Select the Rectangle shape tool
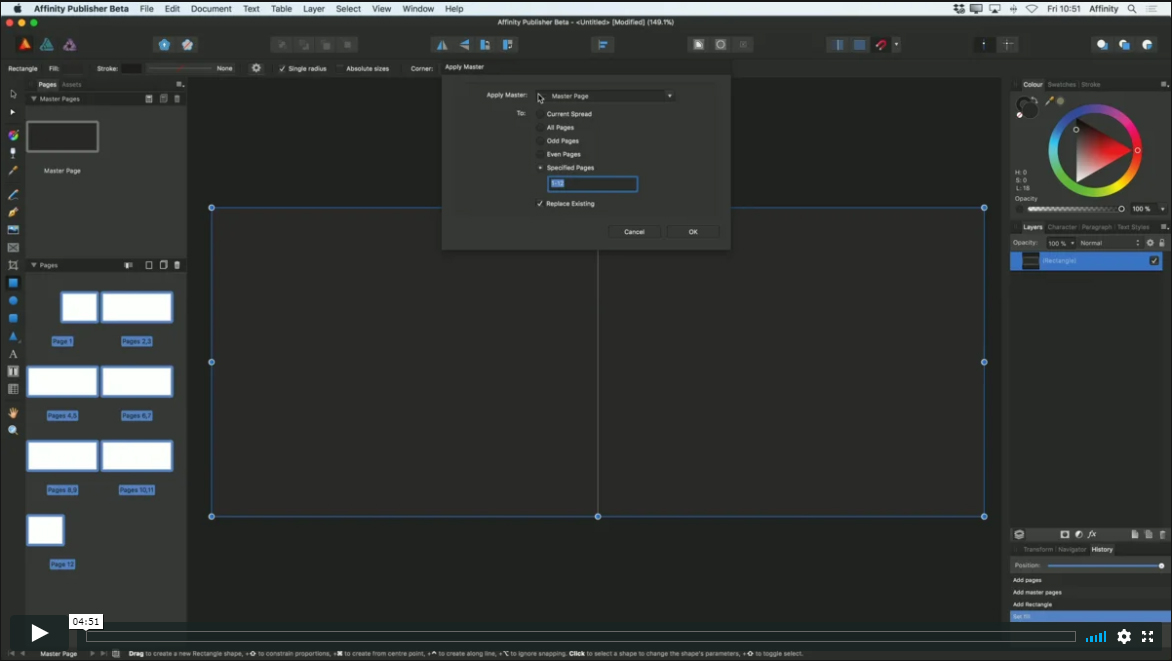The image size is (1172, 661). tap(13, 283)
